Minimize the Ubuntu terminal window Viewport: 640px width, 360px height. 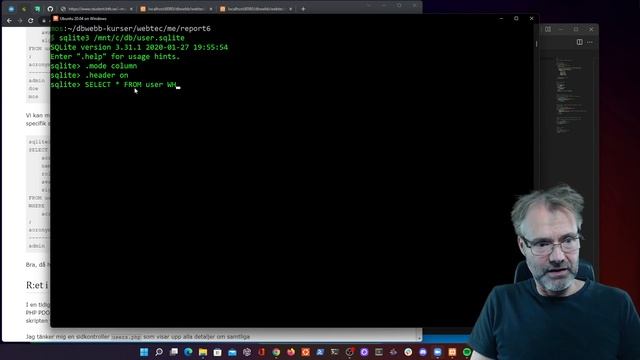coord(501,18)
